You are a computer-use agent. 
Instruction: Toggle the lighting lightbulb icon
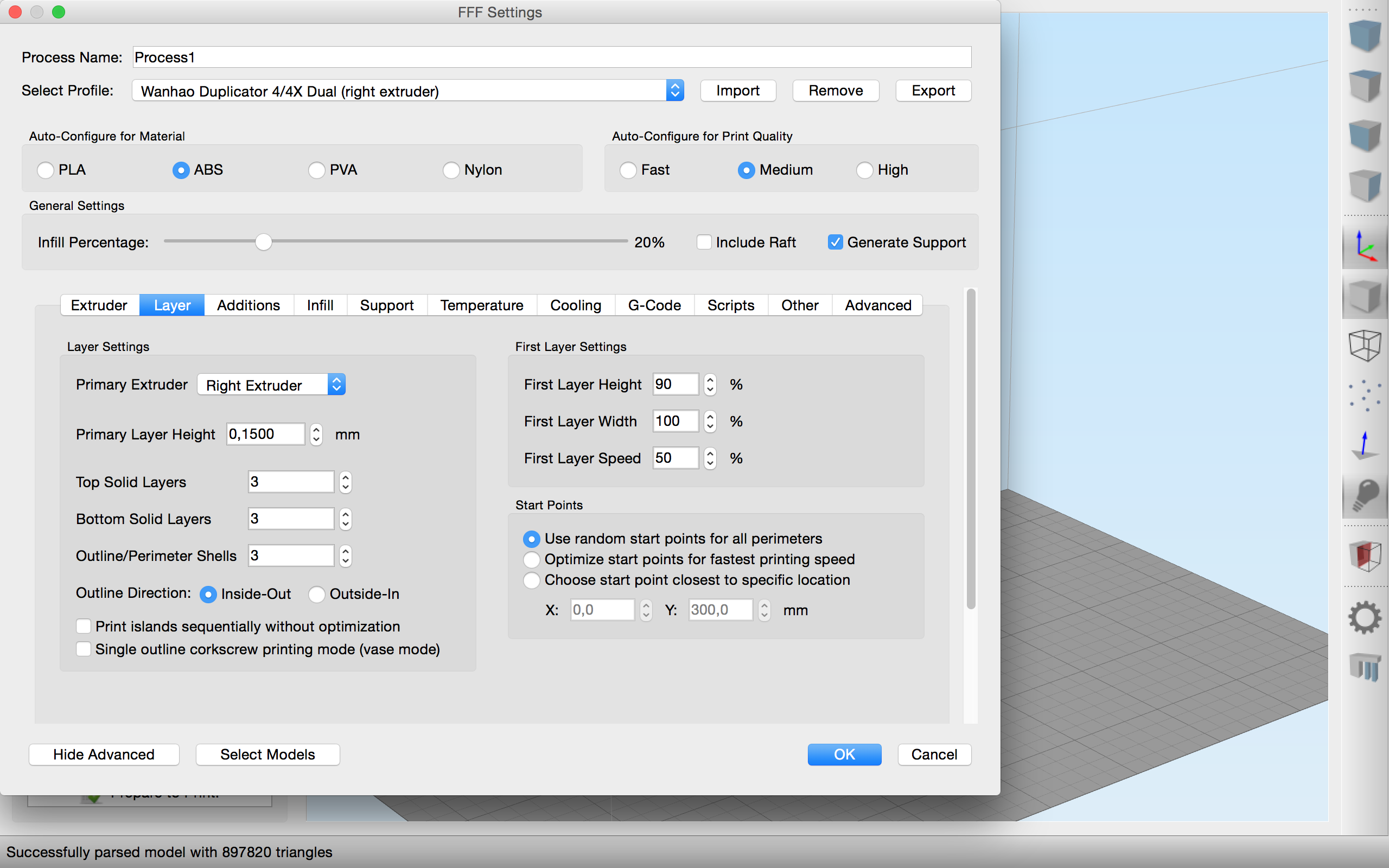[1365, 495]
